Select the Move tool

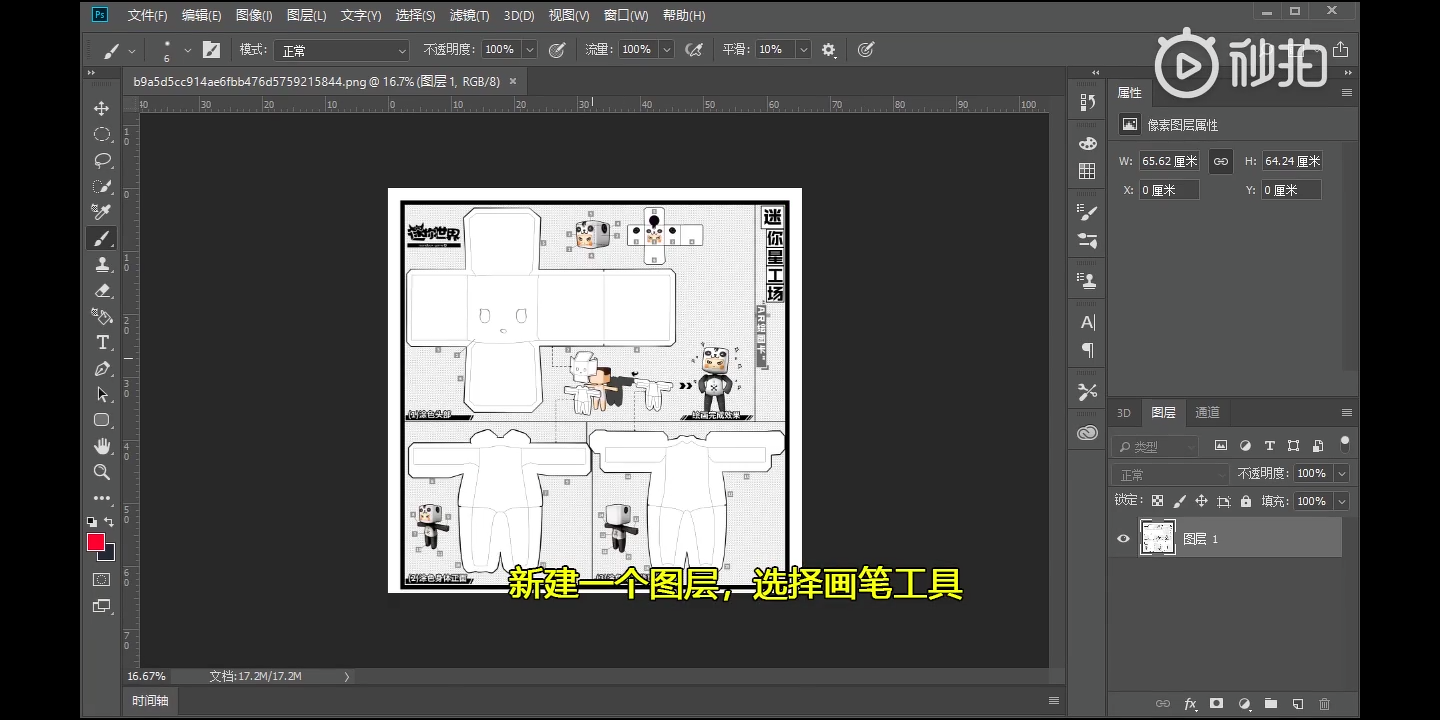tap(102, 108)
